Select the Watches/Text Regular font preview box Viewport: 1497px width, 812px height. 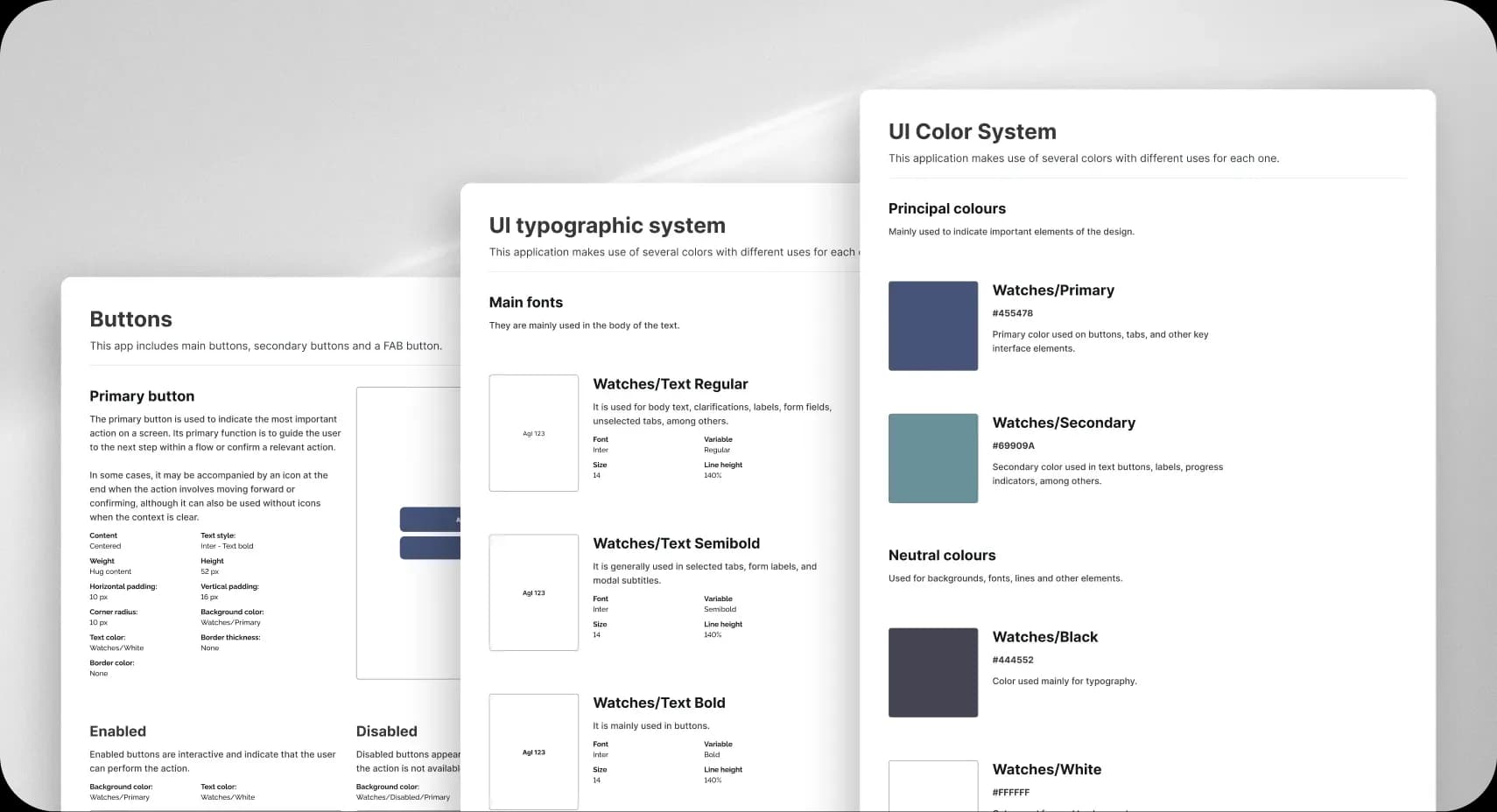[534, 433]
